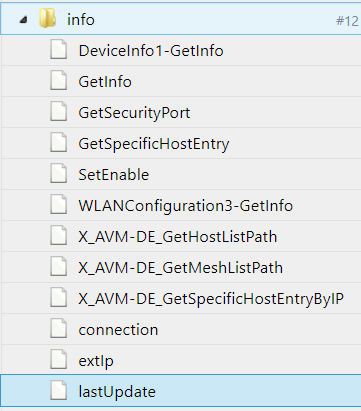This screenshot has width=361, height=411.
Task: Click the SetEnable file icon
Action: (59, 174)
